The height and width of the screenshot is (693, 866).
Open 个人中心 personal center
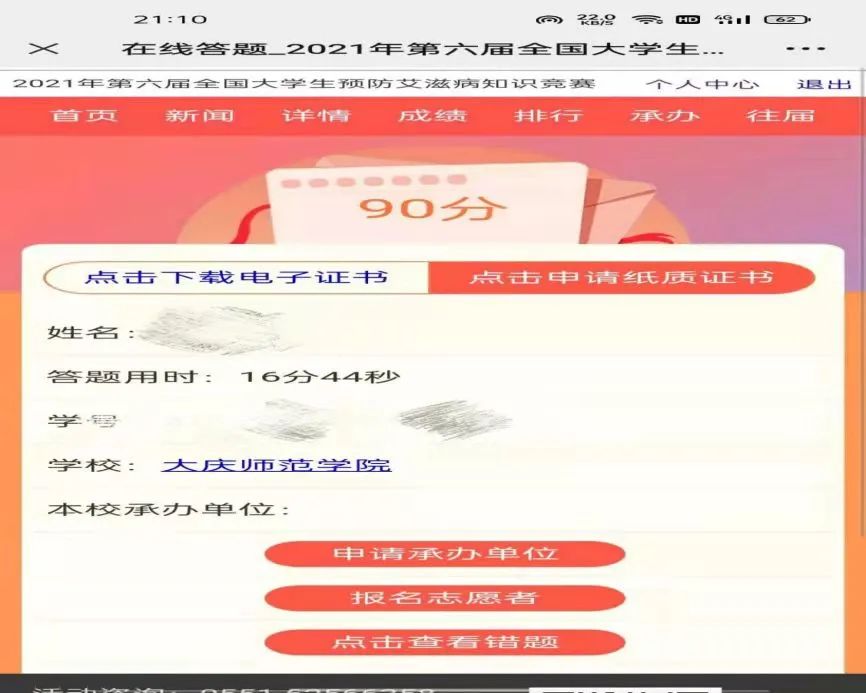pyautogui.click(x=701, y=84)
